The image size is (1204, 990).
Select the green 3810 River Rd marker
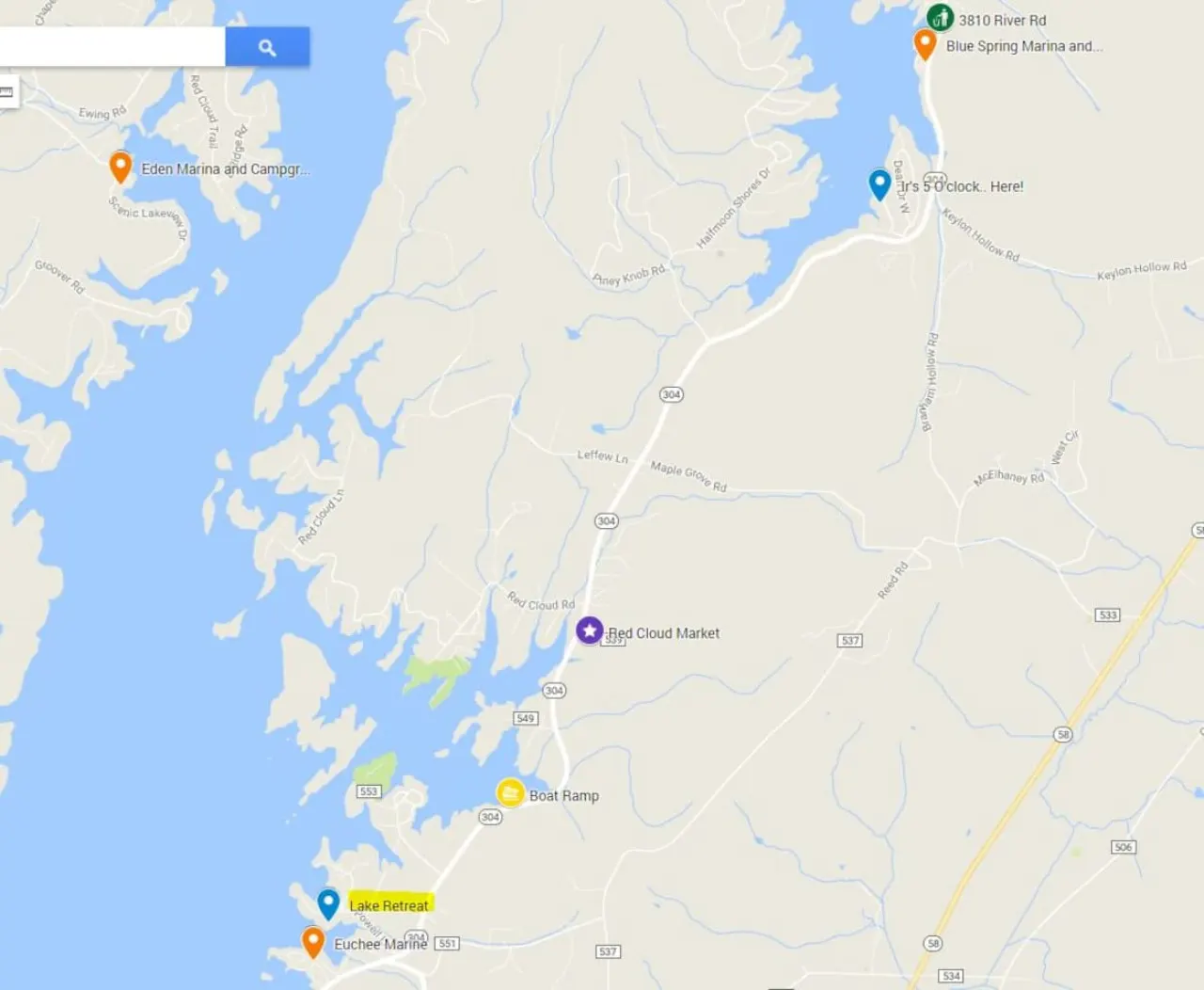(x=940, y=18)
